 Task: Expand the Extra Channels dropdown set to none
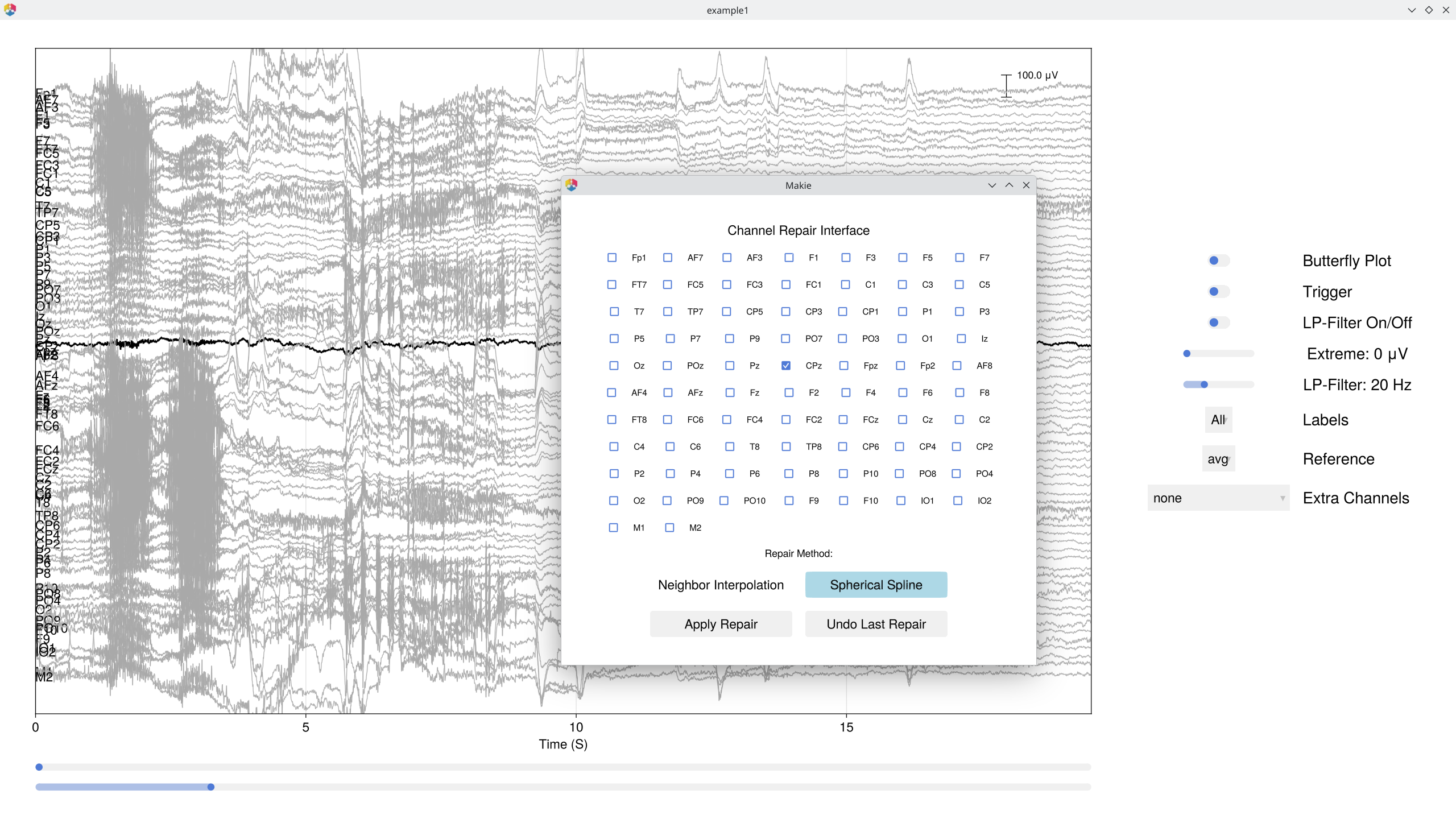tap(1218, 498)
